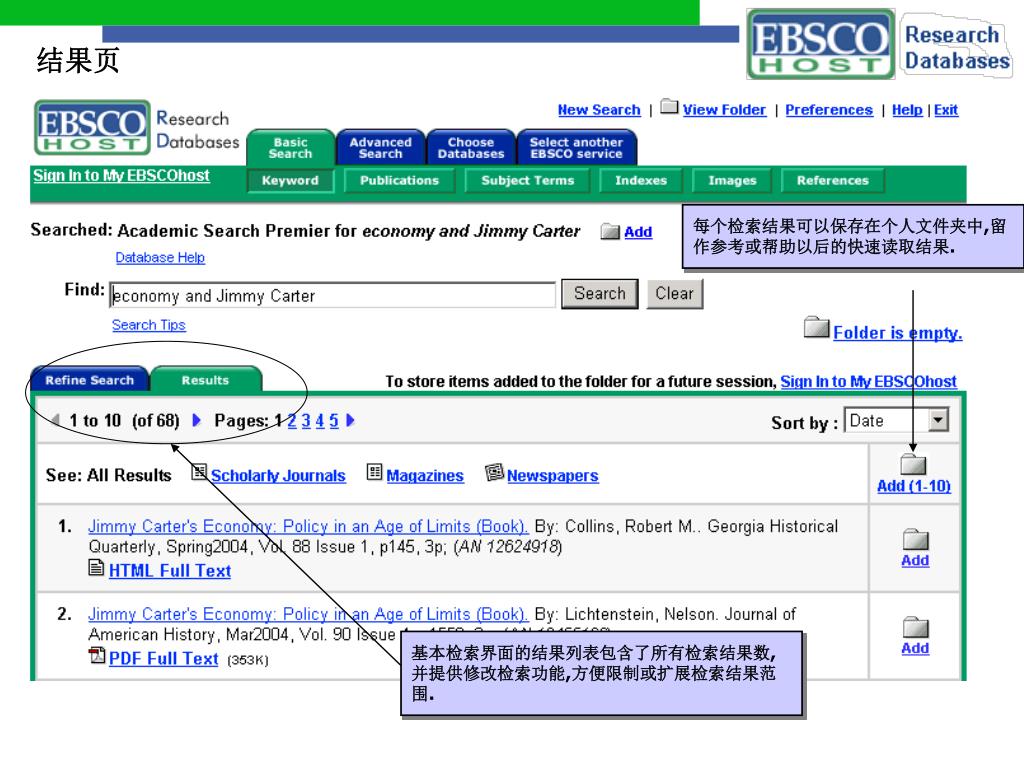Screen dimensions: 1024x768
Task: Open the PDF Full Text link
Action: click(x=163, y=658)
